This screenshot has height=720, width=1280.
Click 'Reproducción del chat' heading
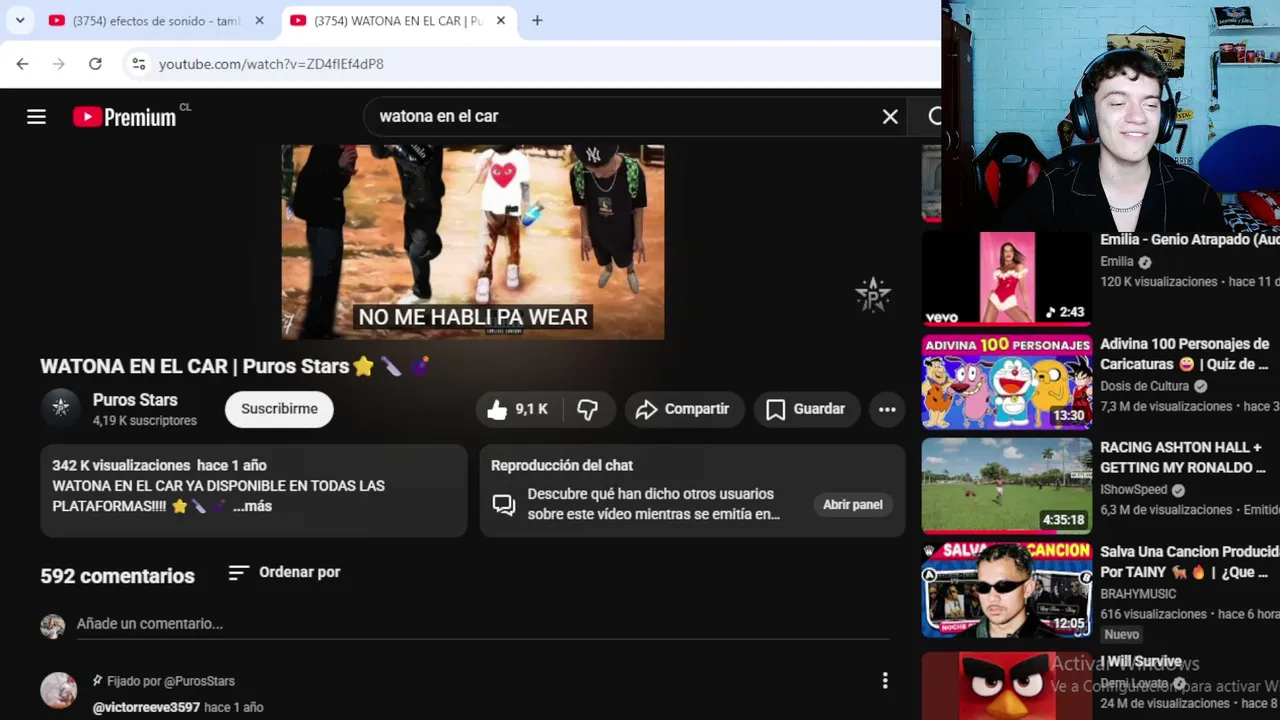(562, 465)
